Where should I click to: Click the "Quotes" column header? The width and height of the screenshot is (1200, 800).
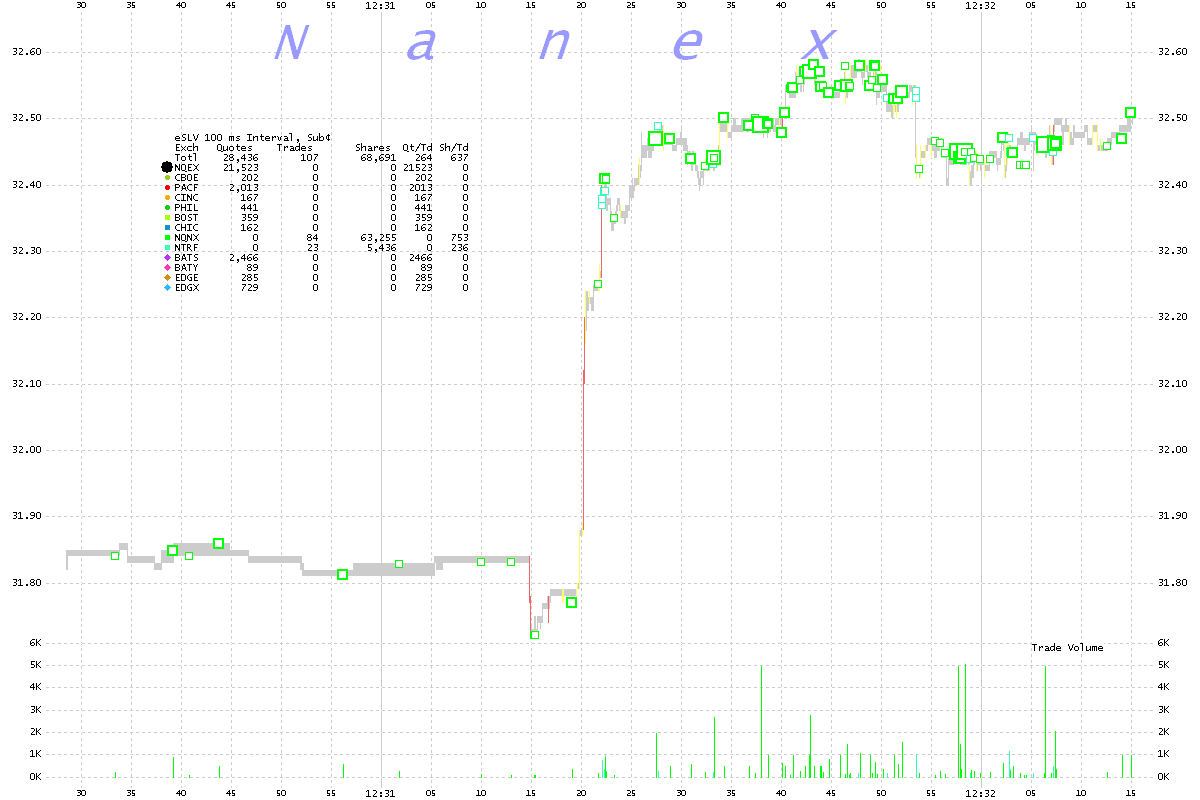click(235, 148)
